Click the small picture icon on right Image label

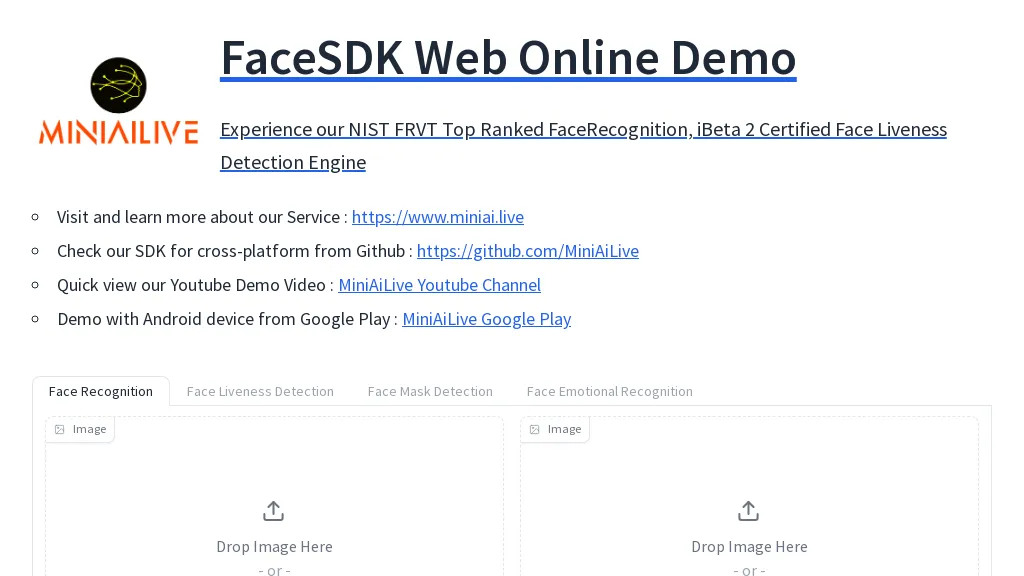pyautogui.click(x=535, y=429)
